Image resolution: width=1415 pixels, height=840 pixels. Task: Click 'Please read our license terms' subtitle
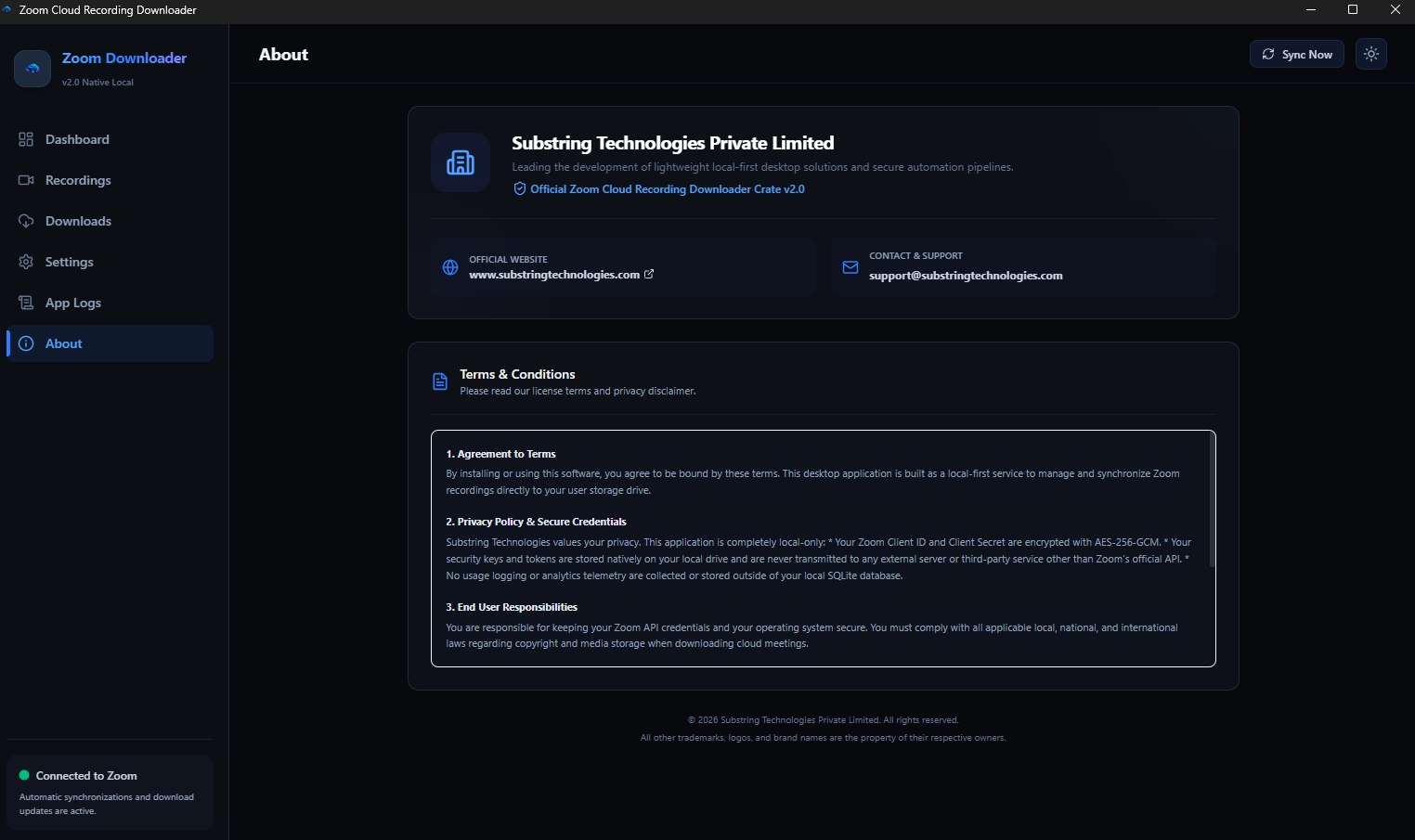pyautogui.click(x=578, y=392)
